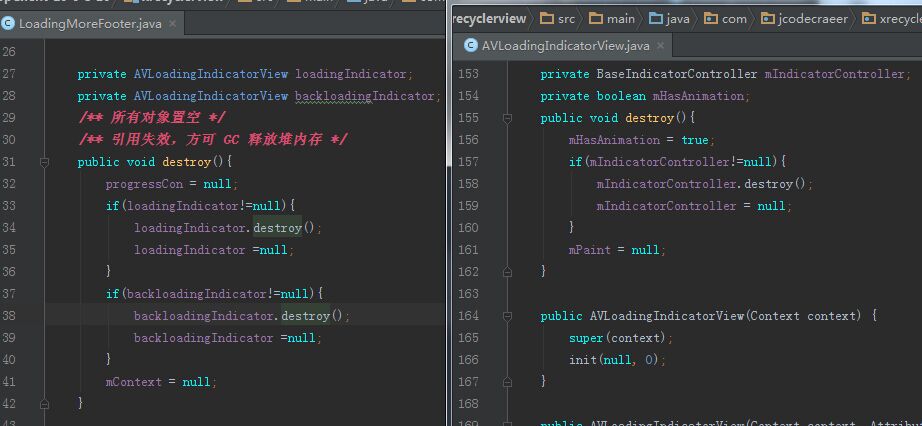Open the main folder breadcrumb
Viewport: 922px width, 426px height.
pyautogui.click(x=612, y=19)
